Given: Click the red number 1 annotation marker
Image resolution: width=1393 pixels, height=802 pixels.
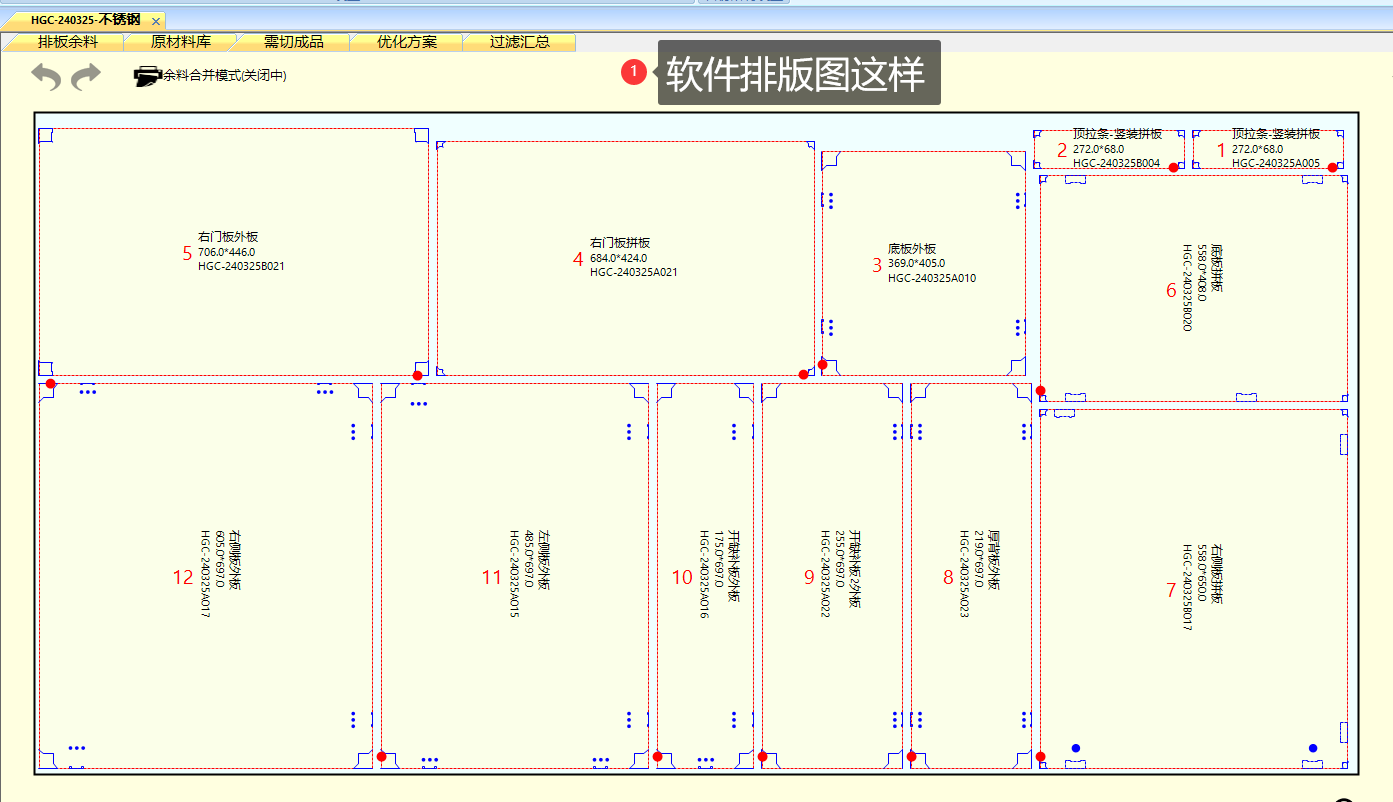Looking at the screenshot, I should pyautogui.click(x=633, y=72).
